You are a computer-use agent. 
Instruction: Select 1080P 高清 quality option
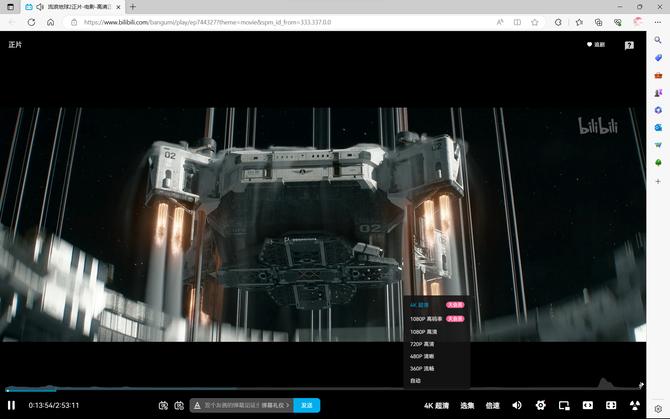(x=424, y=331)
